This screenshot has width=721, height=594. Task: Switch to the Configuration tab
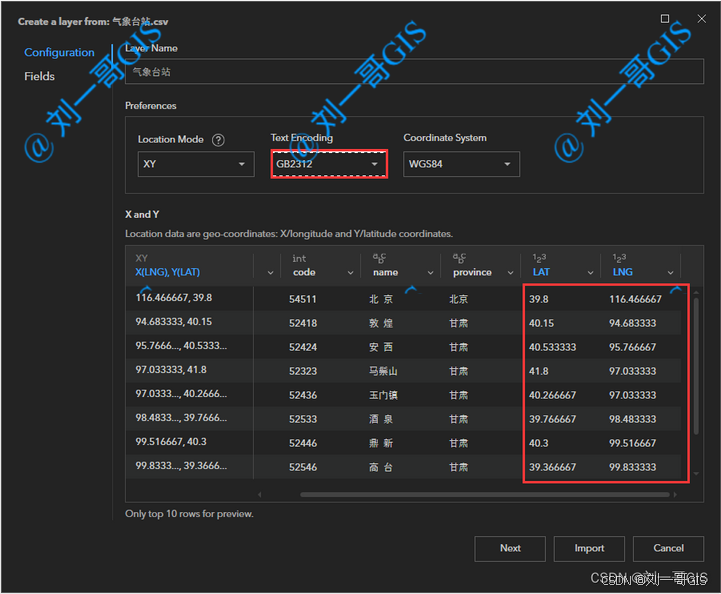[x=59, y=52]
